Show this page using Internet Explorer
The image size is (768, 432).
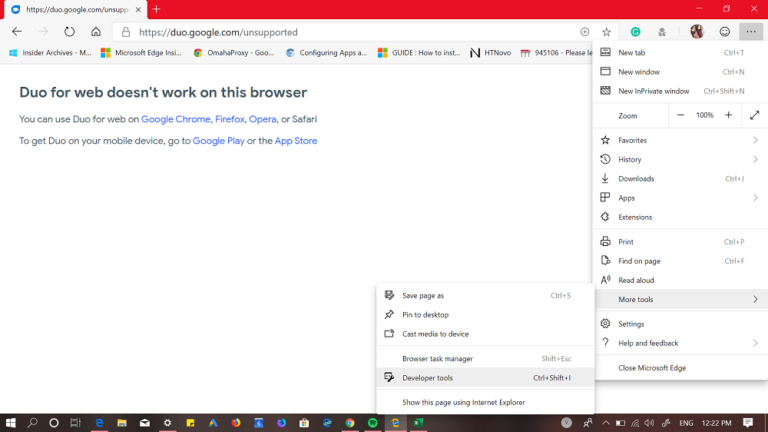485,402
